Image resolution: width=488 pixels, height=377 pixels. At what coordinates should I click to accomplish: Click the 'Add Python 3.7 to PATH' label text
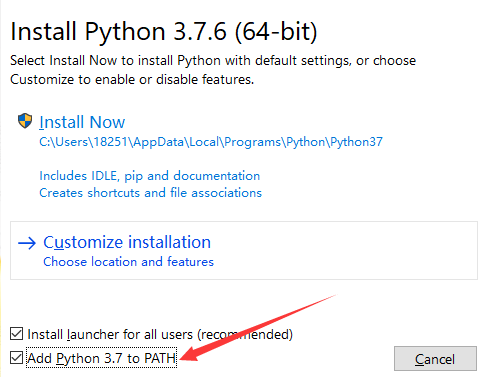[x=102, y=358]
